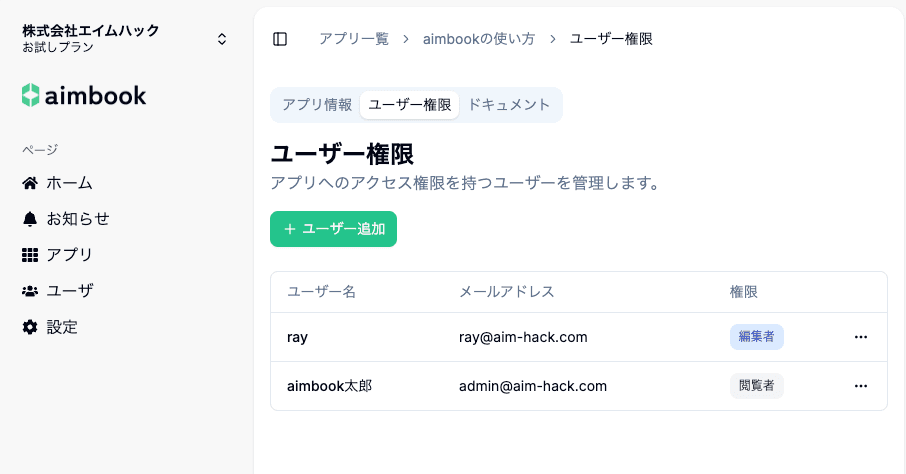This screenshot has width=906, height=474.
Task: Click the お知らせ bell icon
Action: [x=30, y=219]
